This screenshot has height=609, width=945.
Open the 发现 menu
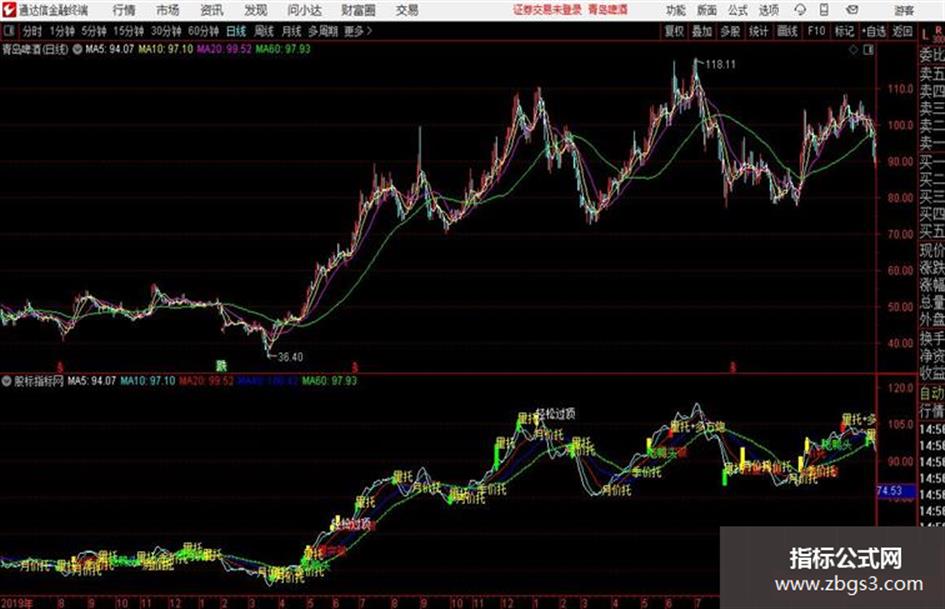[x=256, y=10]
